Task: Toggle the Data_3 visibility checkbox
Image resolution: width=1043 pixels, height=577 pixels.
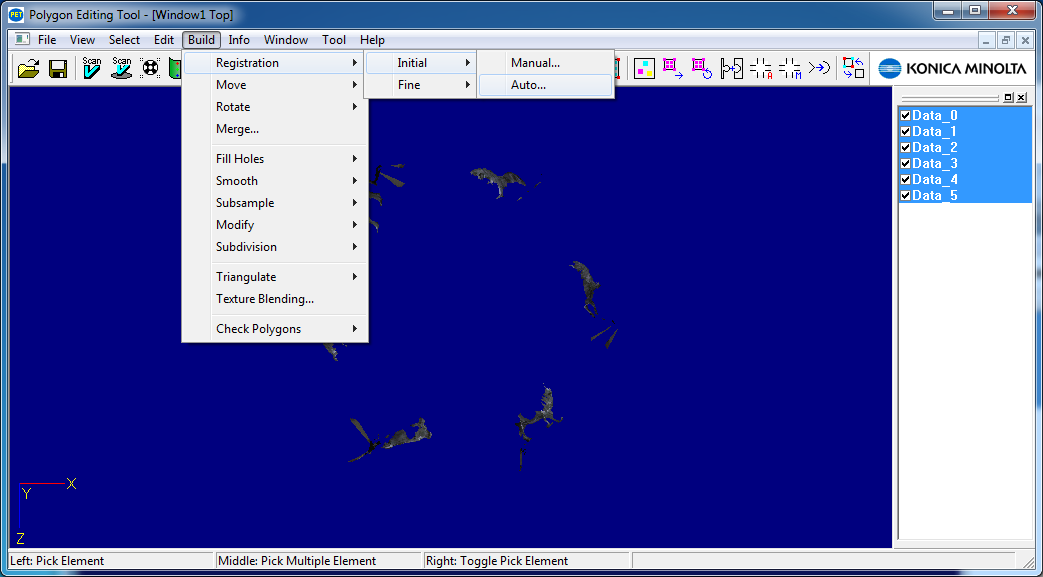Action: tap(905, 163)
